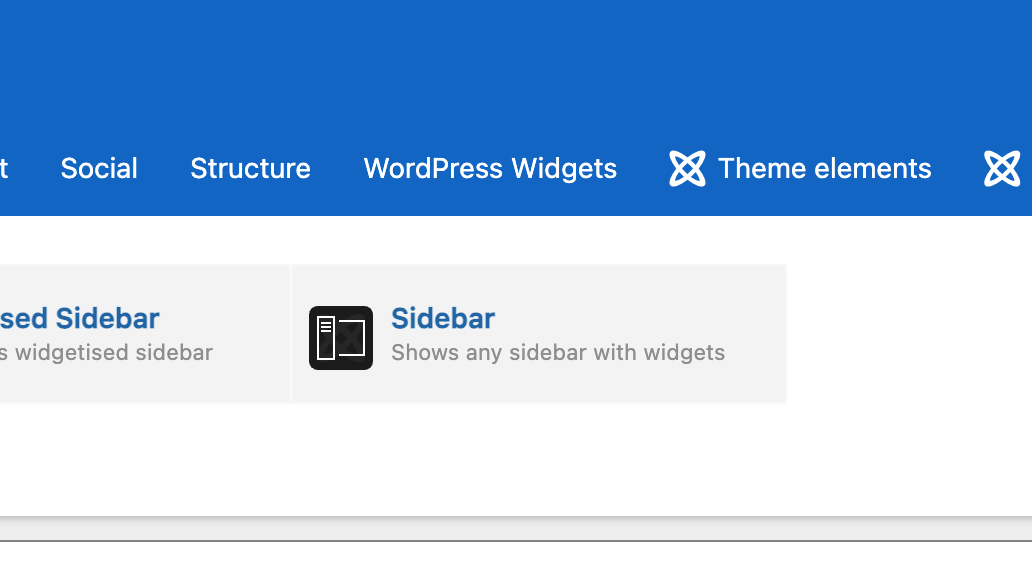Click the black Sidebar layout icon

coord(341,338)
